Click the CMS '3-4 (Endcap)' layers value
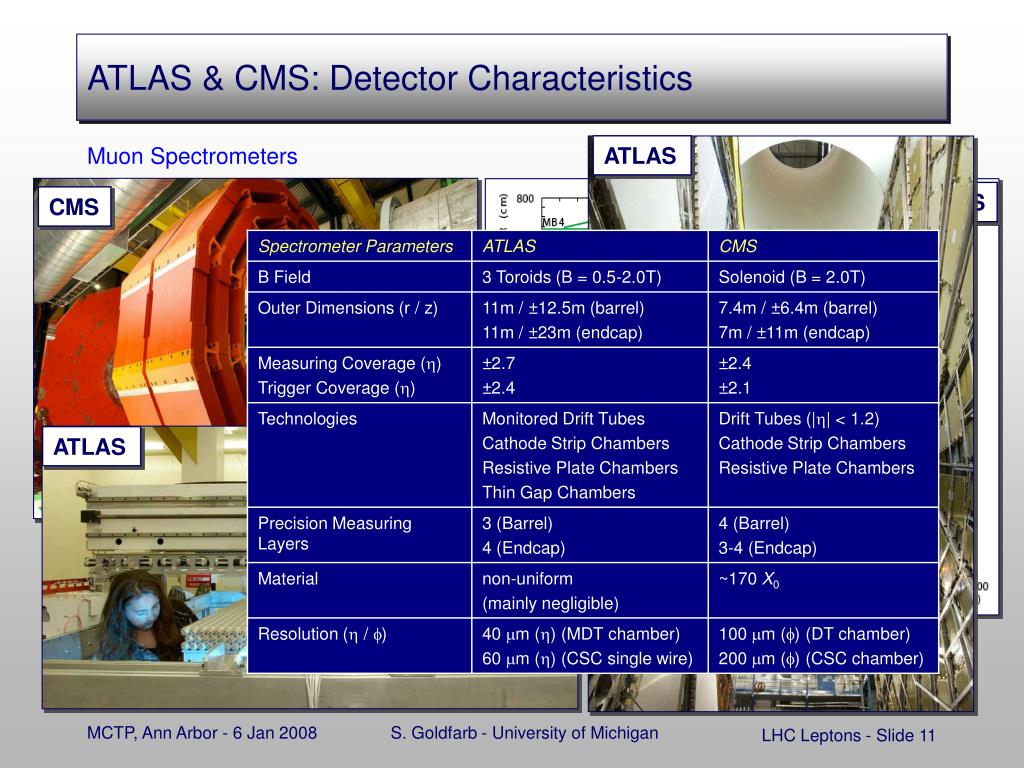The image size is (1024, 768). (x=767, y=548)
